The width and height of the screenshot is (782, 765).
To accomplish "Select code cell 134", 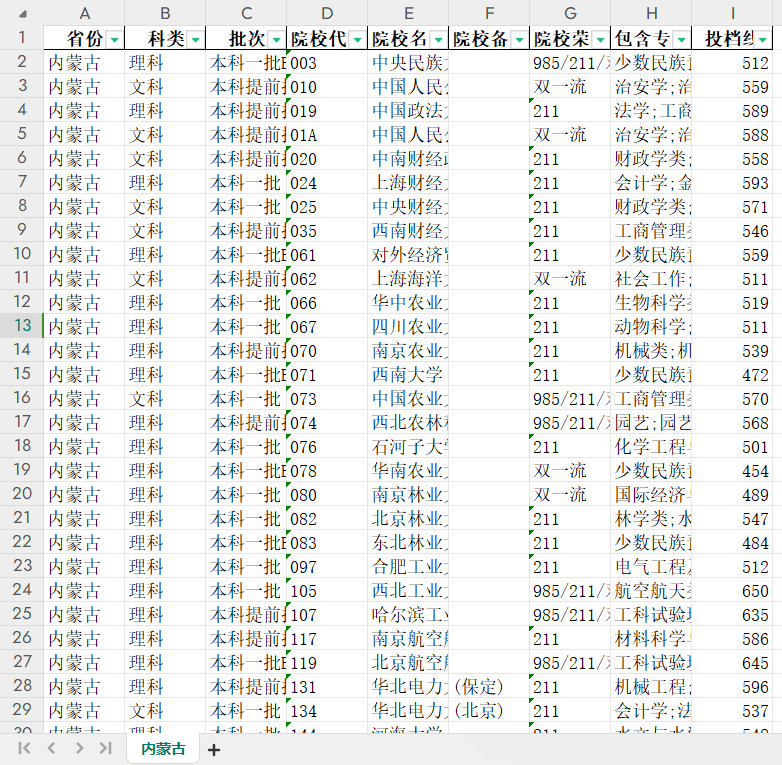I will point(327,710).
